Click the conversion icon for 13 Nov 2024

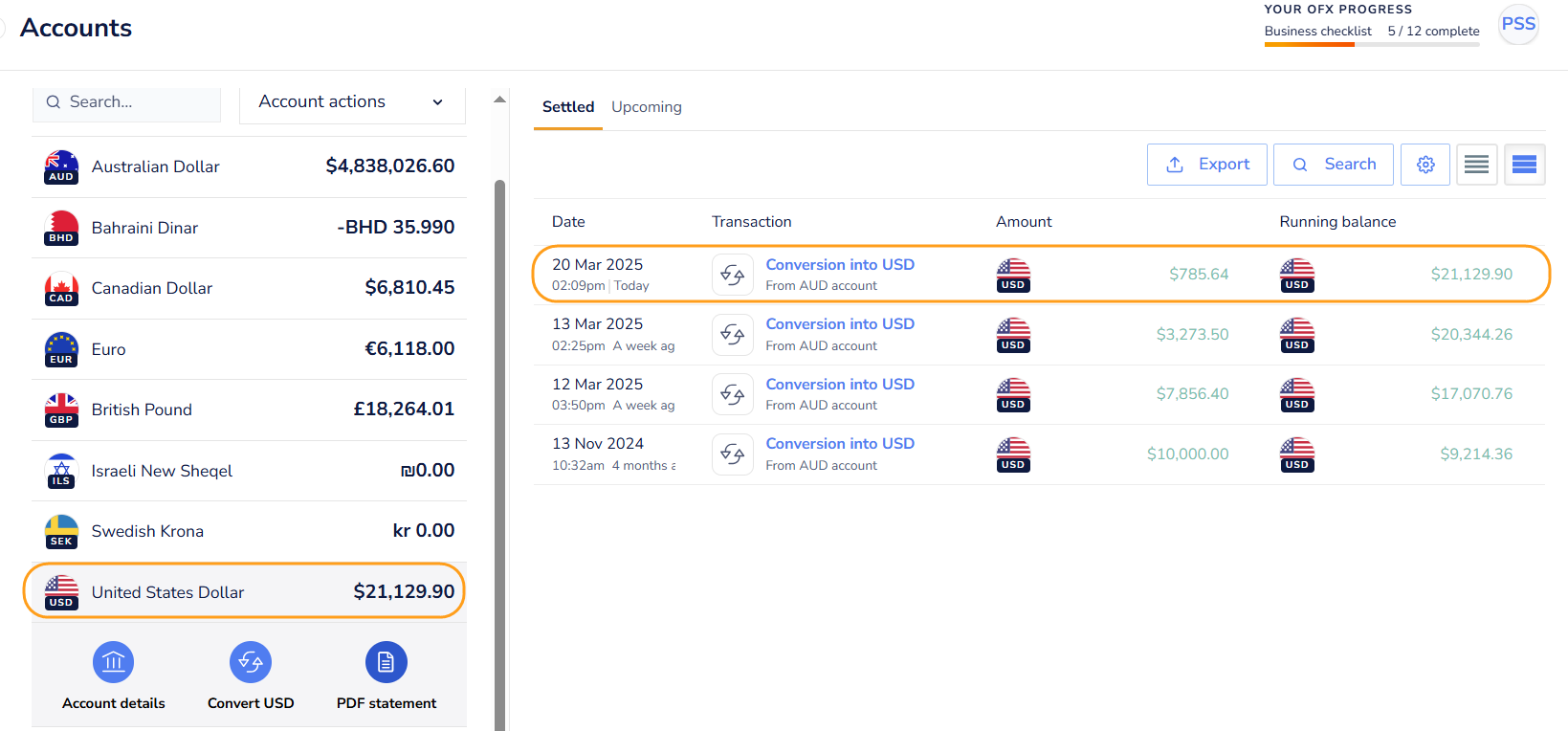pos(733,454)
